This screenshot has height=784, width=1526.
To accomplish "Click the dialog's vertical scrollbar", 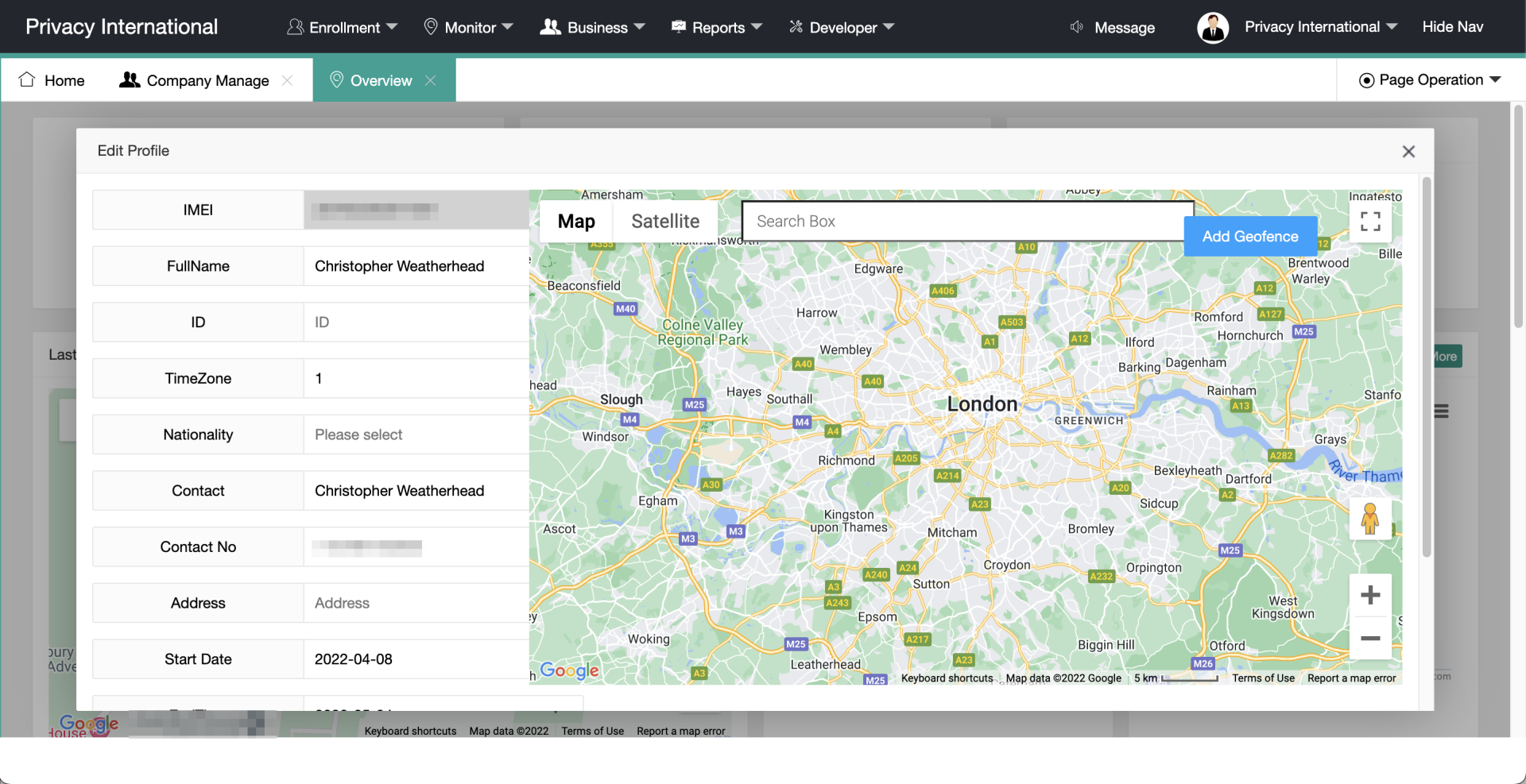I will coord(1426,365).
